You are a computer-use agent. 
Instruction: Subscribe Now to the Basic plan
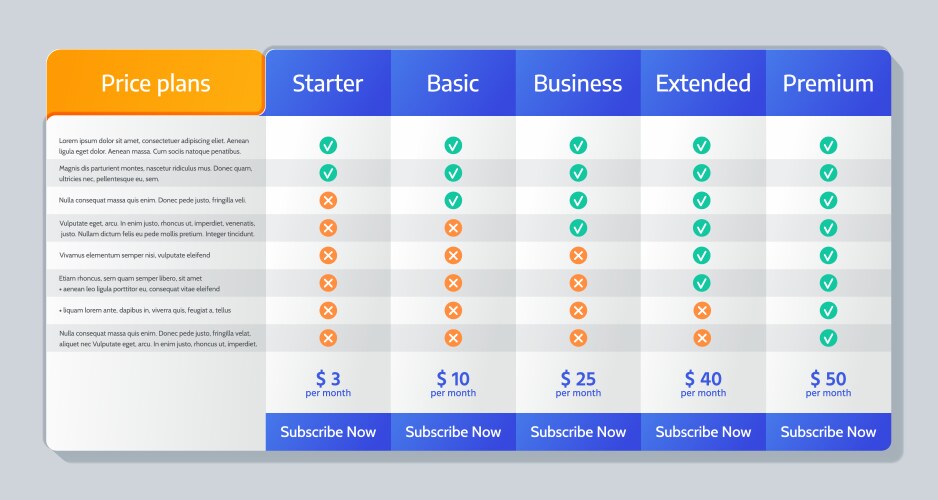(x=453, y=432)
